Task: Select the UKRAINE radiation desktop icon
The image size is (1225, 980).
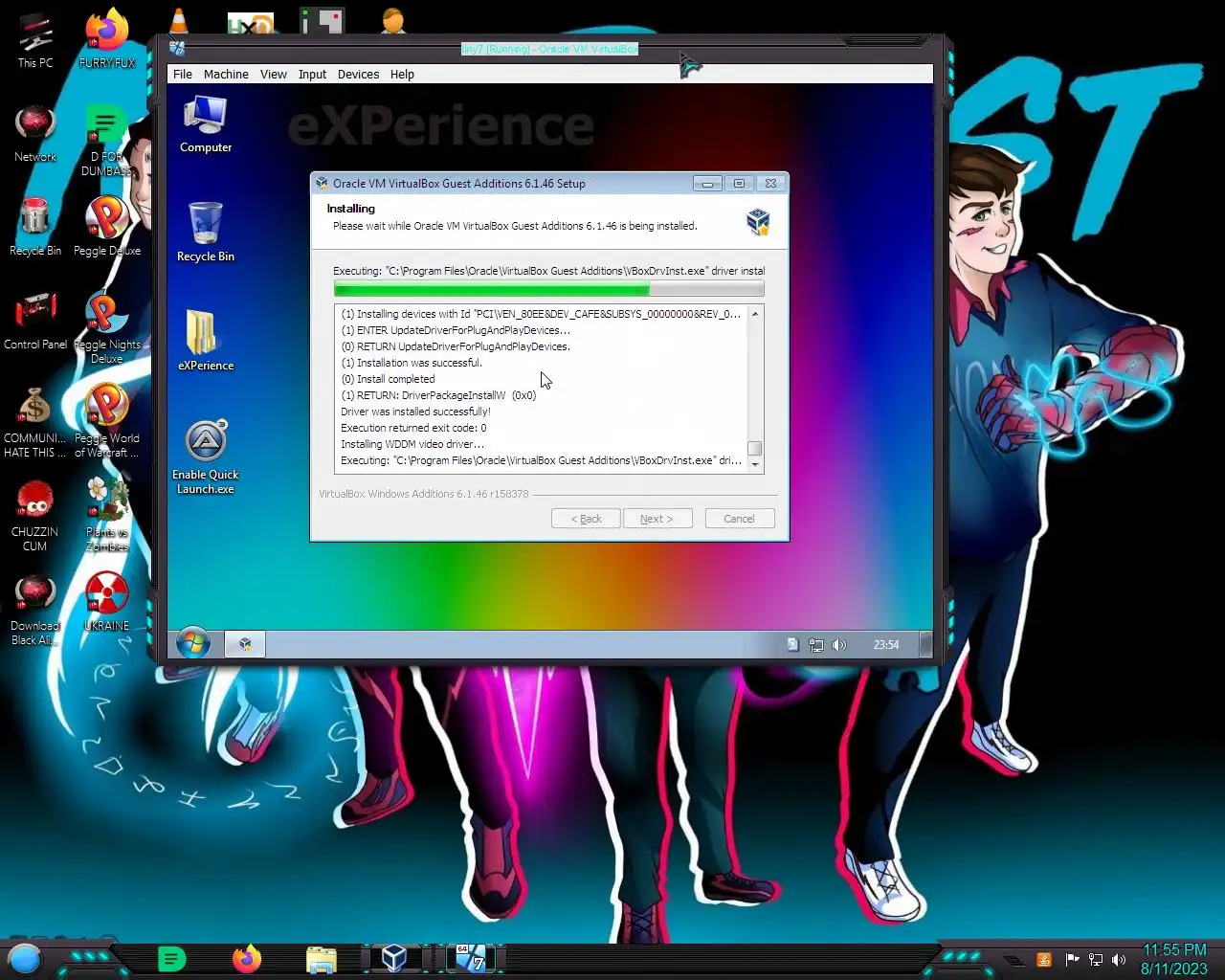Action: [x=107, y=603]
